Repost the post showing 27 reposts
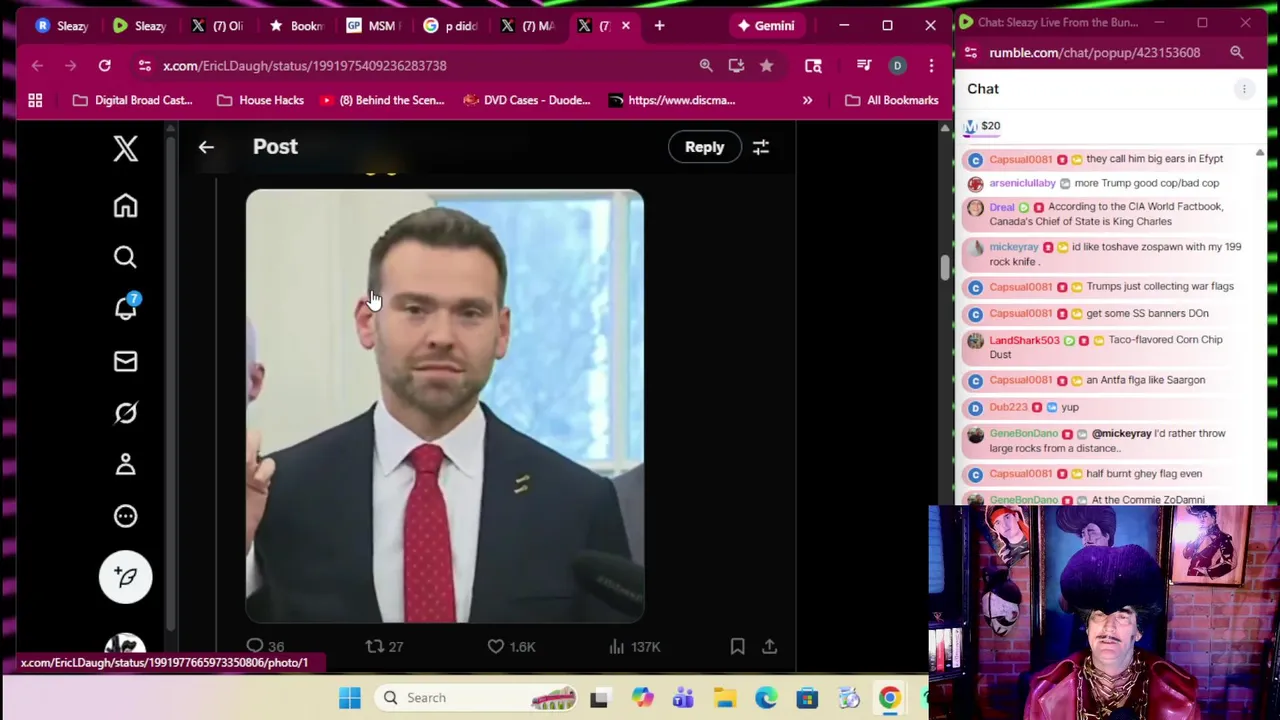 click(384, 647)
